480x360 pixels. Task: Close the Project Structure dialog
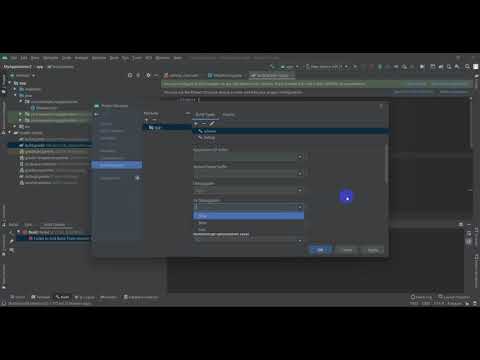point(381,106)
